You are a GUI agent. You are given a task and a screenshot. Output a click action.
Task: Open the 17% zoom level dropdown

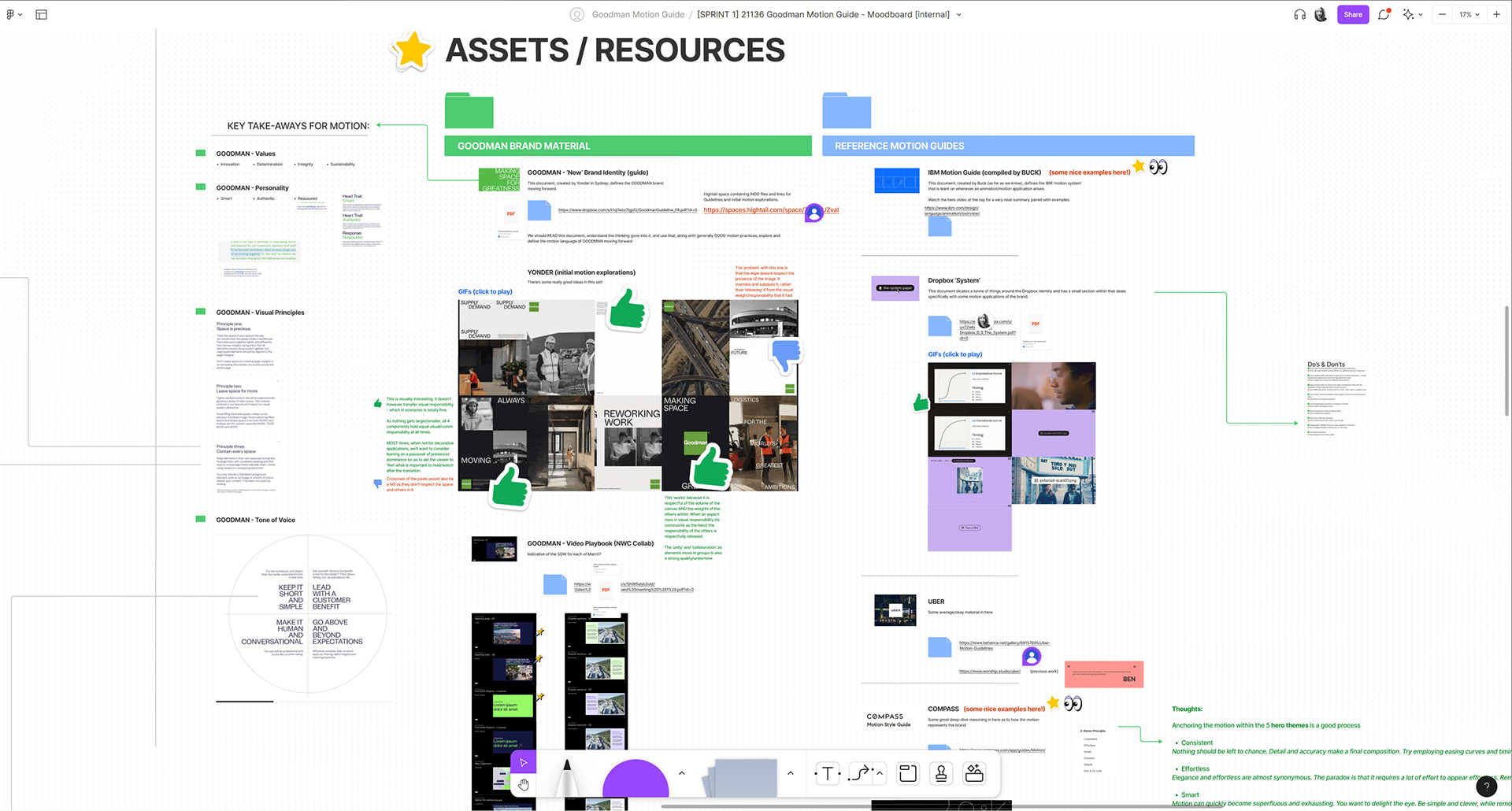(1469, 14)
